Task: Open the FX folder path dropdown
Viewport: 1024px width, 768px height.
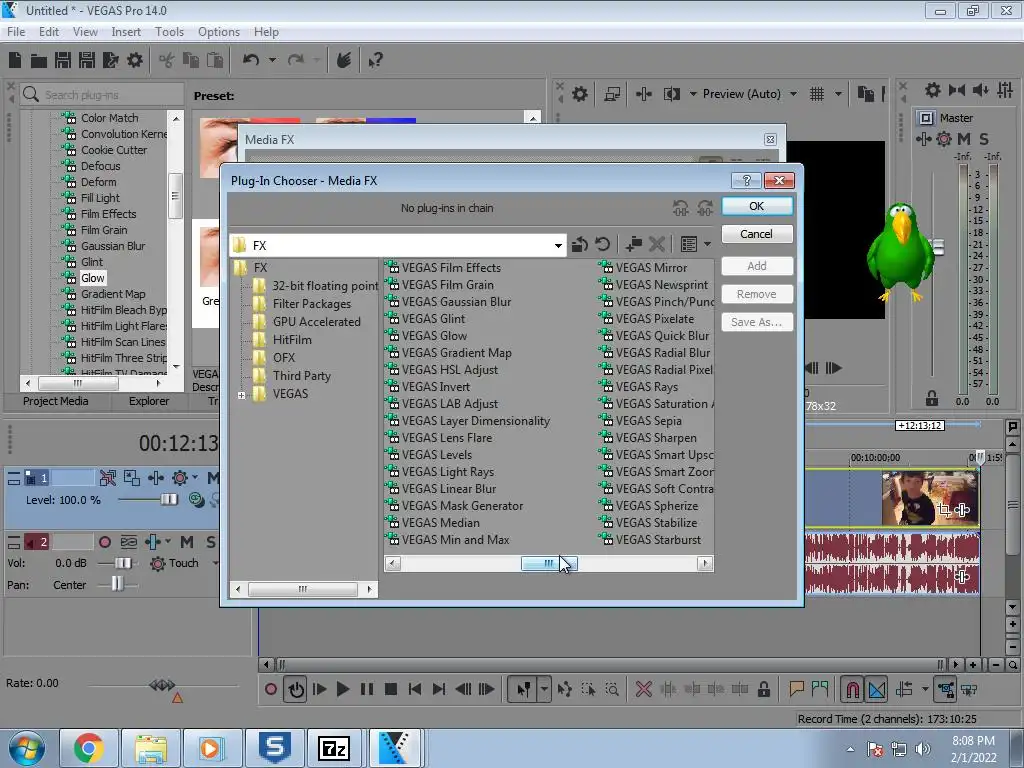Action: click(x=558, y=246)
